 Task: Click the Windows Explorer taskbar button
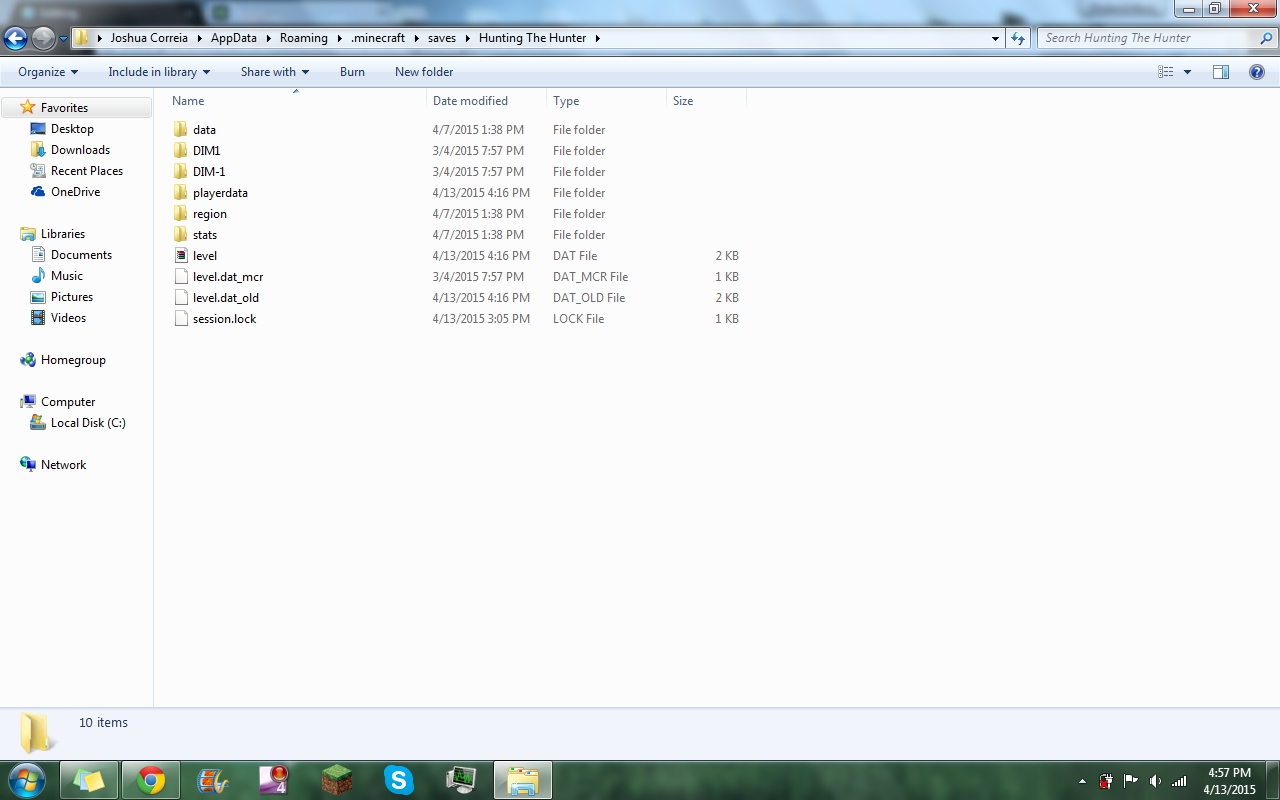(523, 780)
